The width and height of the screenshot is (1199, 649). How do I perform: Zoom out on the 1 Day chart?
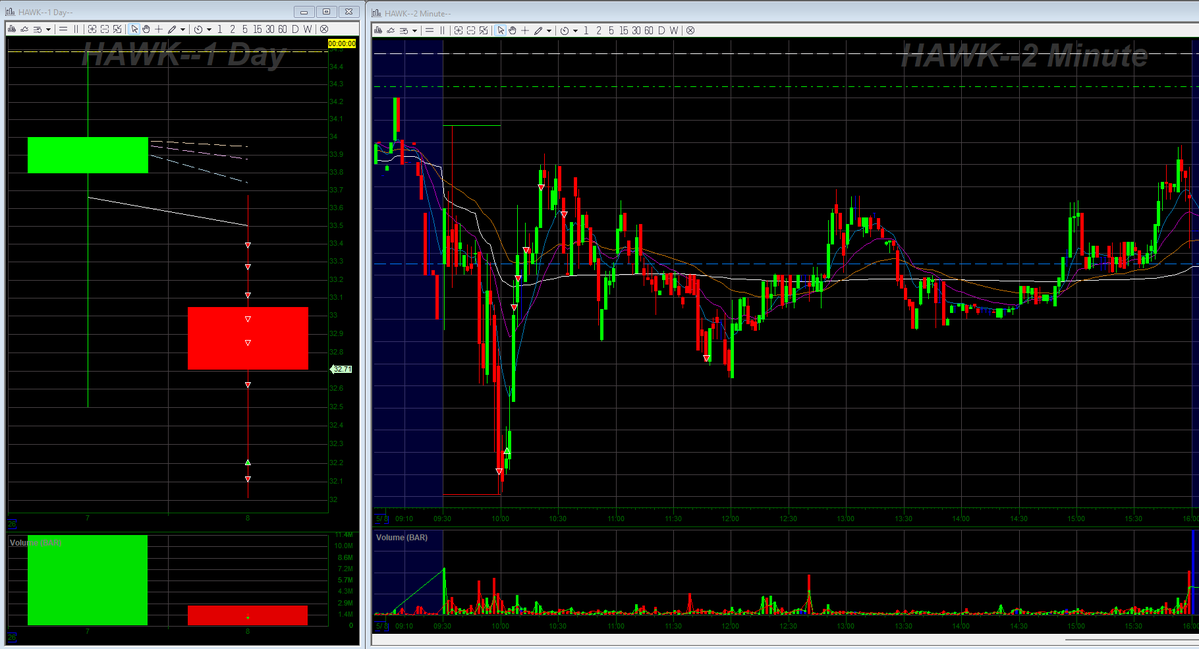tap(105, 29)
